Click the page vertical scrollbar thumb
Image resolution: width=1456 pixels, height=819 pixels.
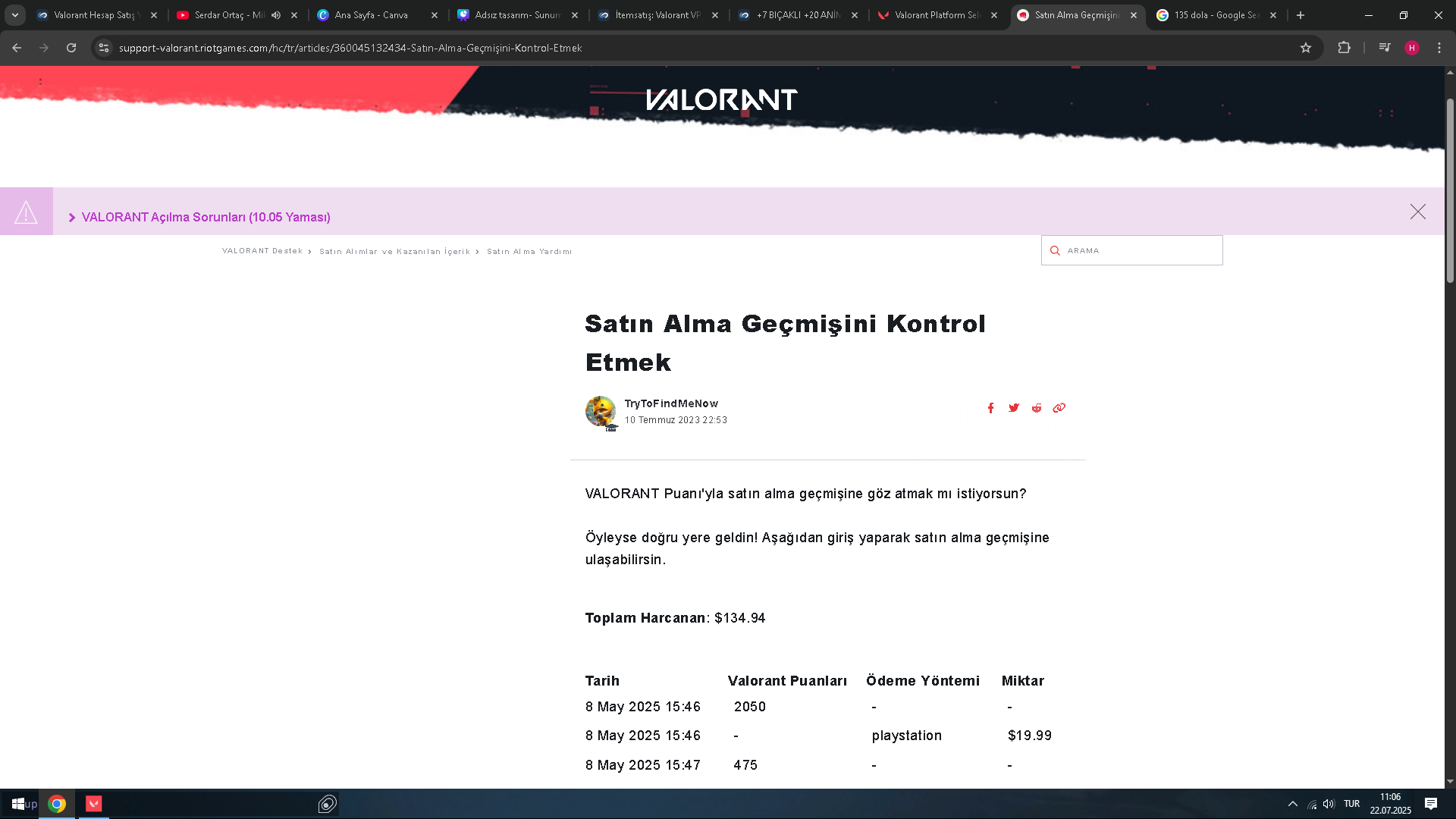coord(1450,190)
